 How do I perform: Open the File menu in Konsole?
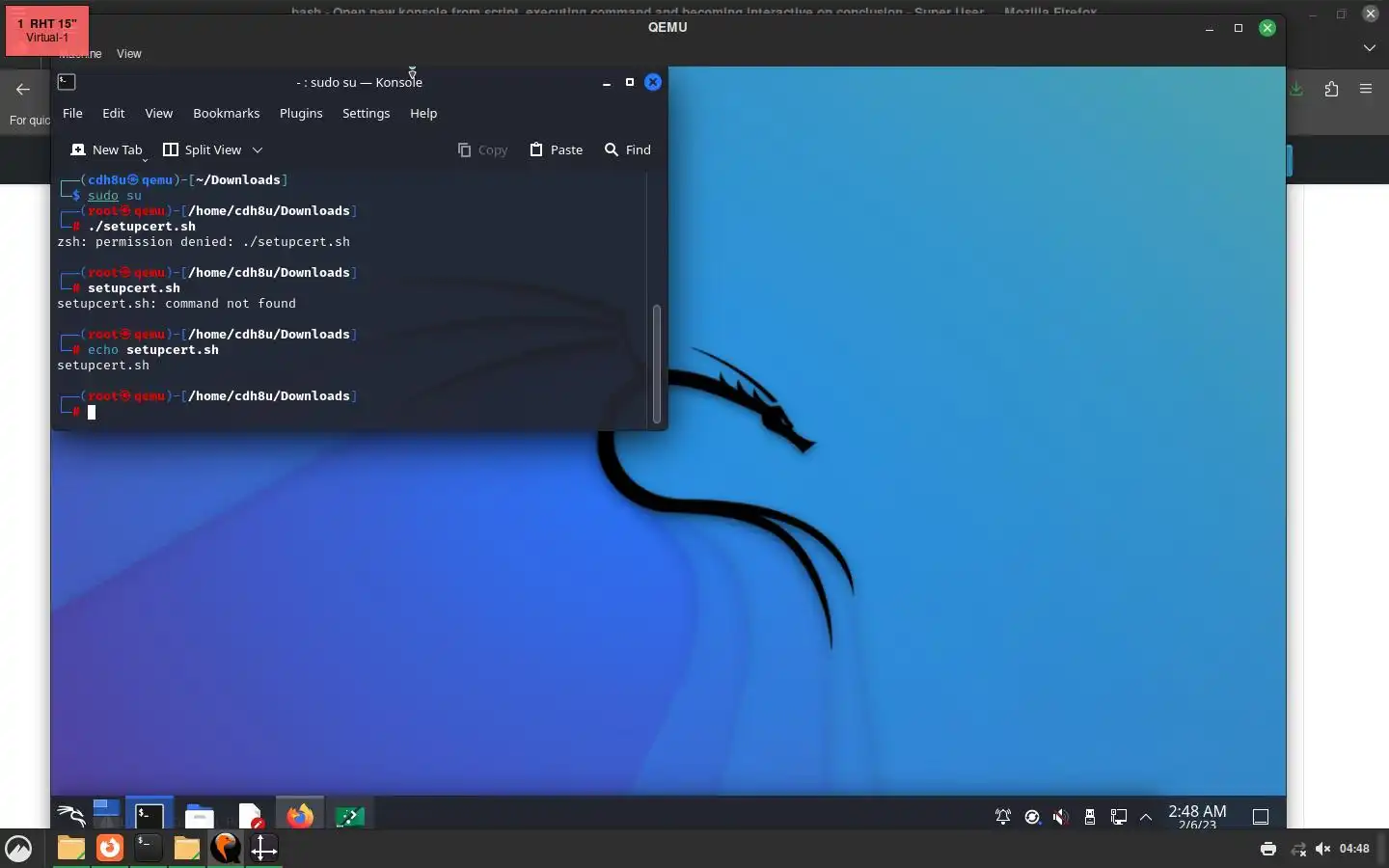(x=72, y=113)
